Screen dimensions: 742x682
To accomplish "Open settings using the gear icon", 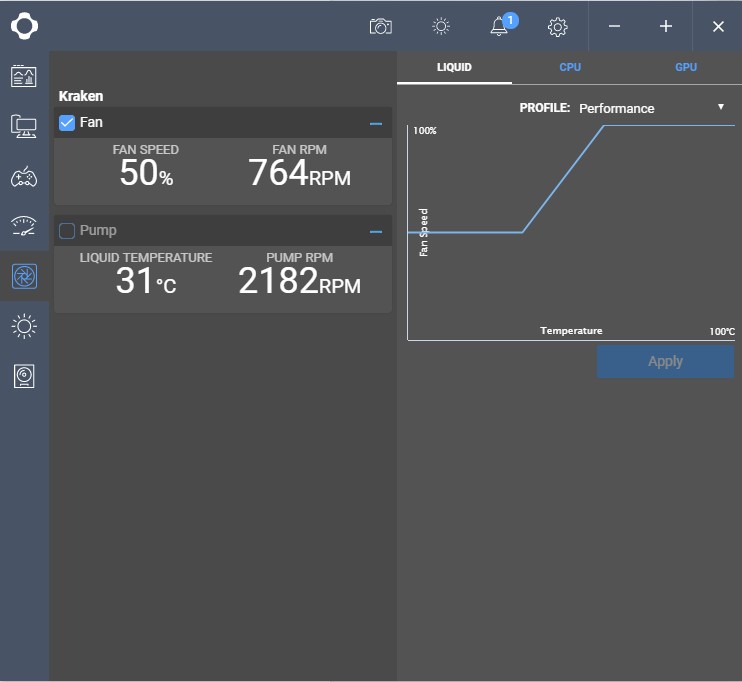I will tap(558, 27).
